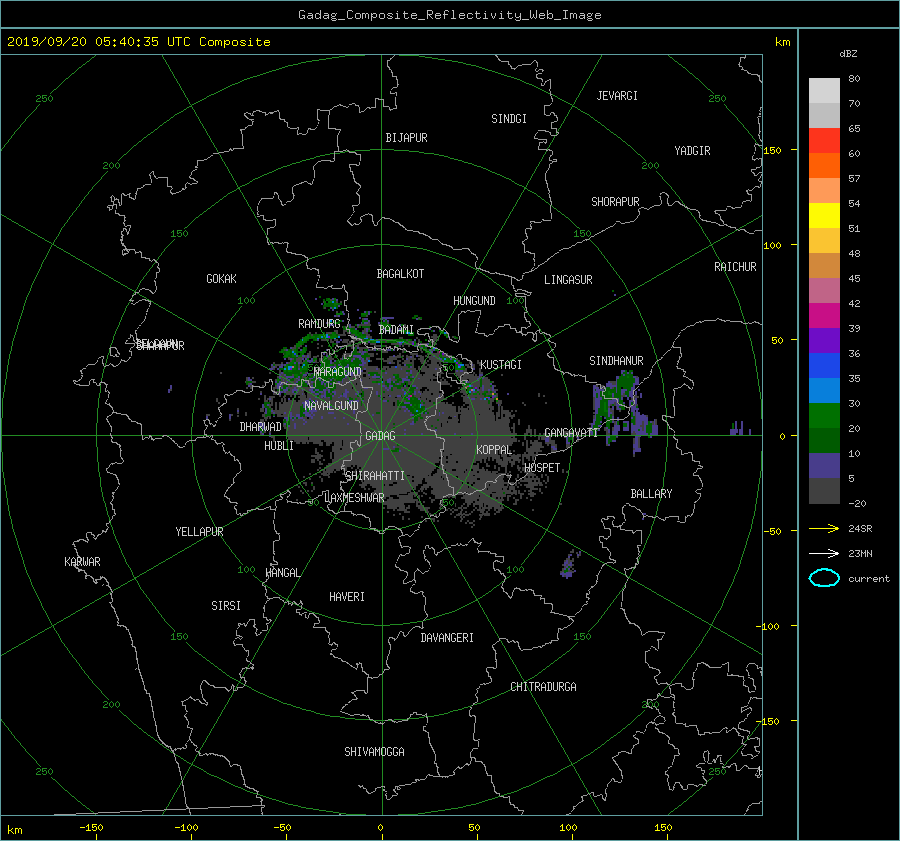
Task: Click the GADAG radar center label
Action: [381, 436]
